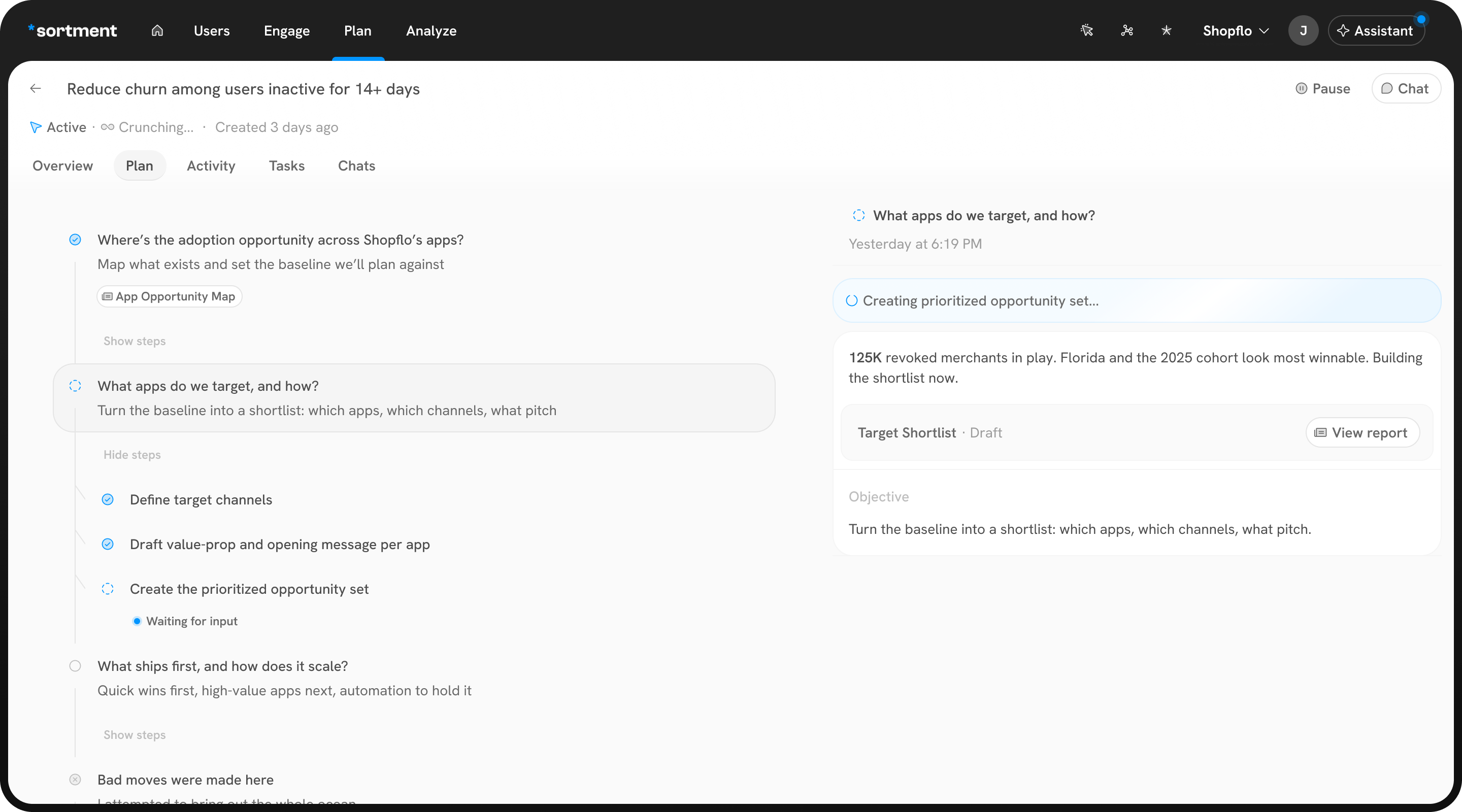Click blue dot next to Waiting for input
1462x812 pixels.
137,621
